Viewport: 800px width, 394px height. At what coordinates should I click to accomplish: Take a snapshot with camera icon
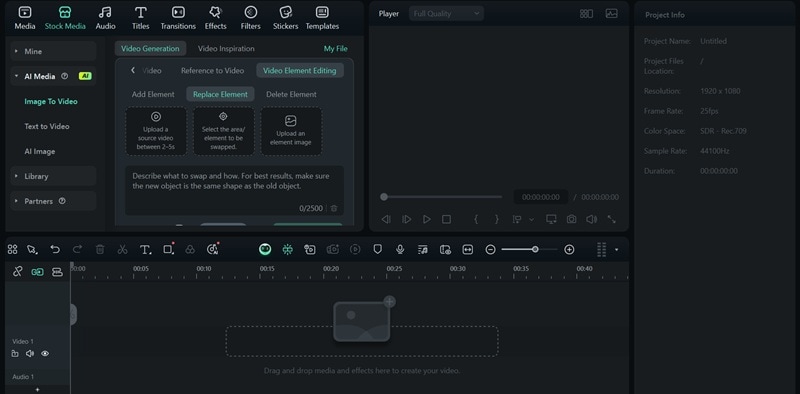coord(571,219)
